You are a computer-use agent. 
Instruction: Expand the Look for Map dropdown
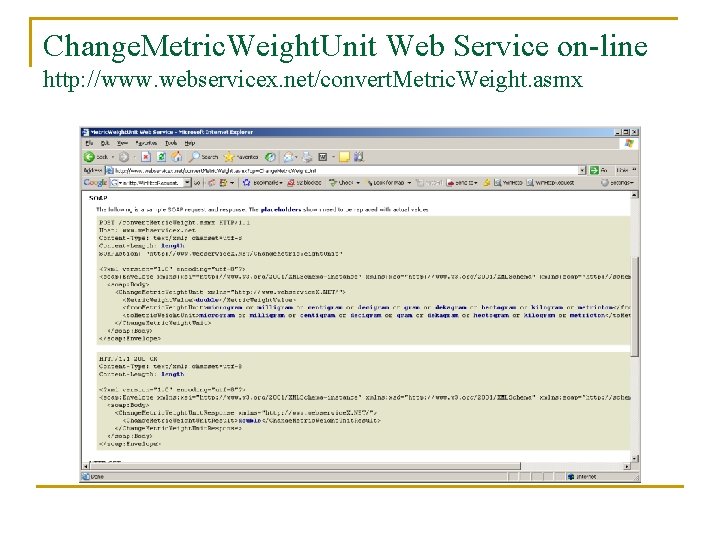click(409, 183)
